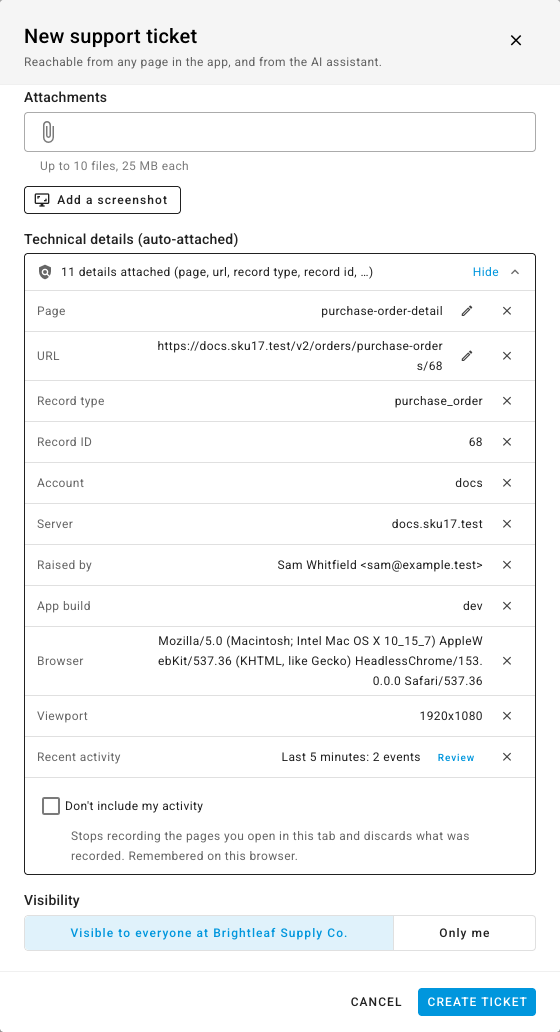Screen dimensions: 560x1032
Task: Remove the Record ID detail
Action: pyautogui.click(x=507, y=442)
